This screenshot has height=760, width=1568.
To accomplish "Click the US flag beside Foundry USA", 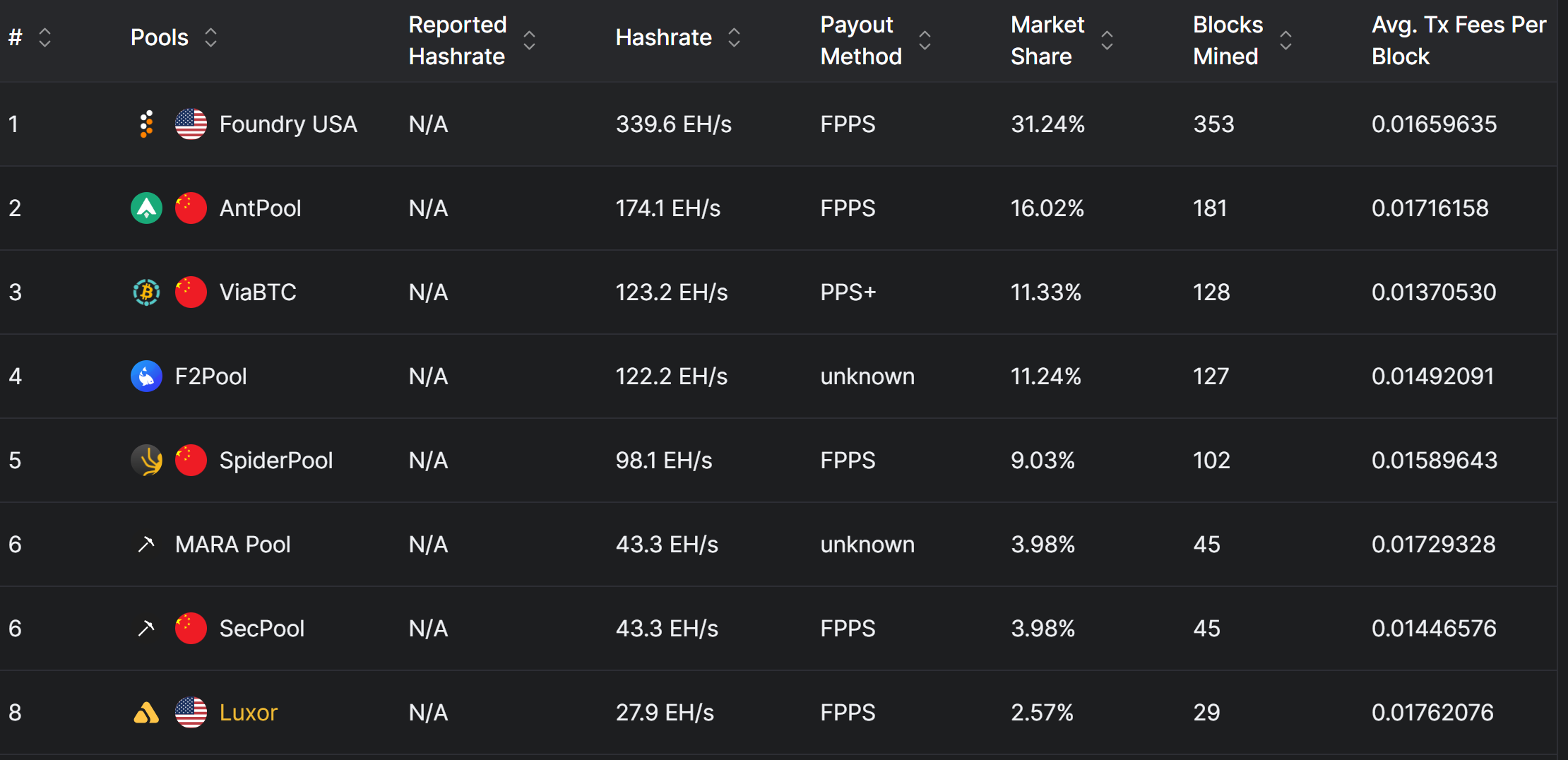I will (191, 124).
